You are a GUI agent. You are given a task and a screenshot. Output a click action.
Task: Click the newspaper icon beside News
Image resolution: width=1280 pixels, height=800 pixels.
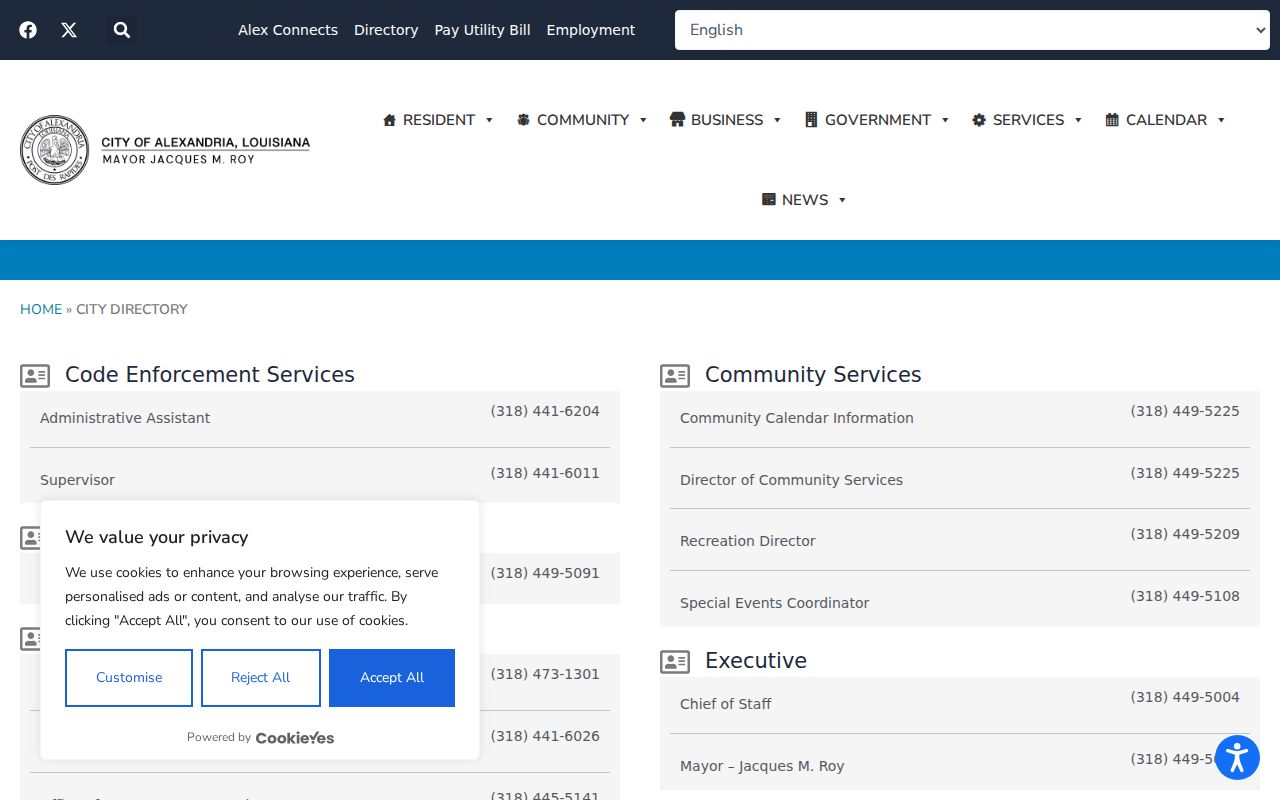[x=769, y=200]
